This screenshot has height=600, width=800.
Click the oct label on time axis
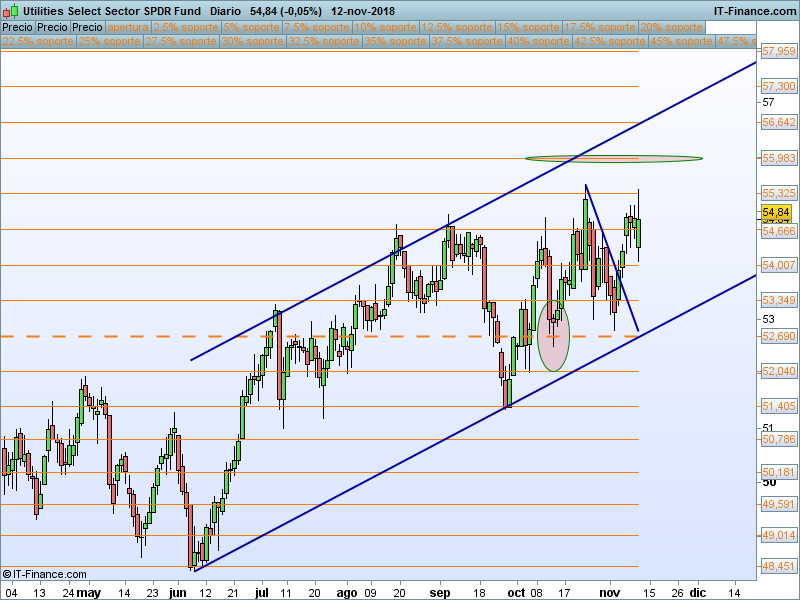point(516,593)
